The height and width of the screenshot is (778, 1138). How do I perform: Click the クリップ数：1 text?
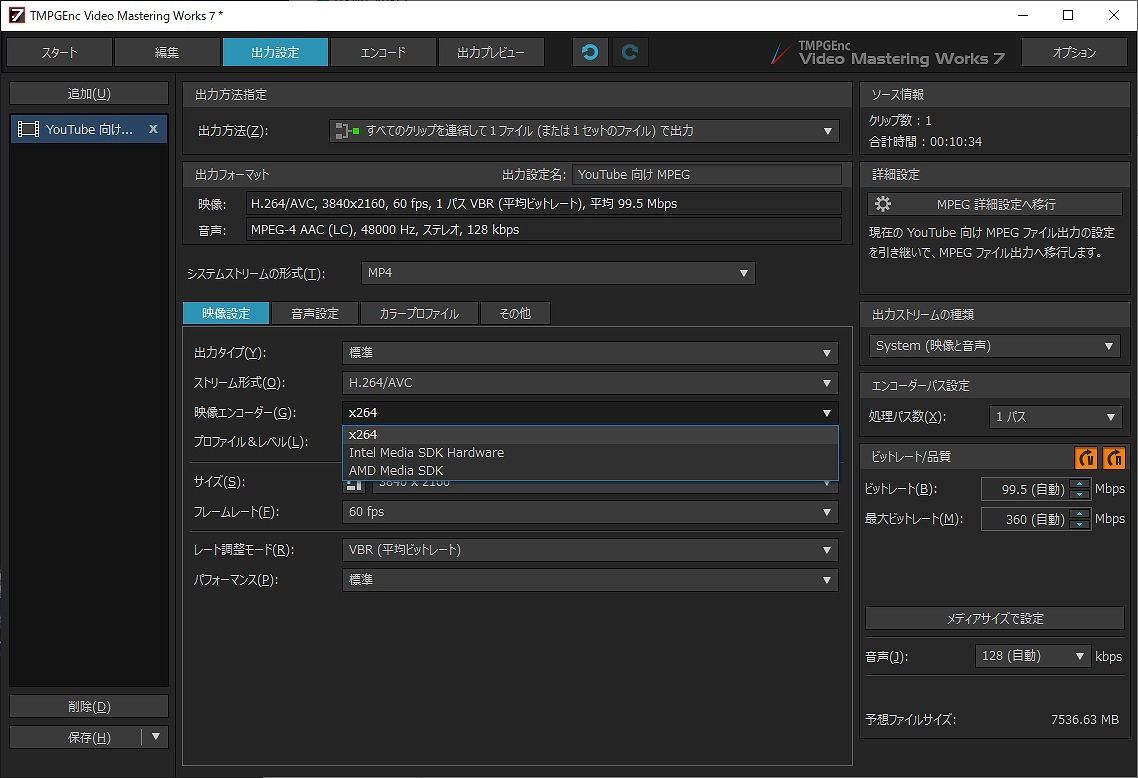pos(900,120)
